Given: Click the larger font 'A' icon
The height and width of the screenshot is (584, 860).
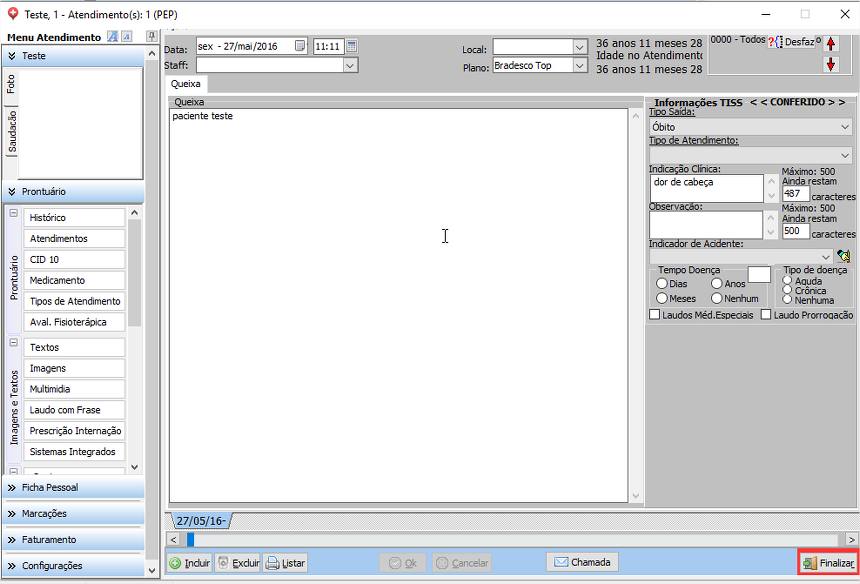Looking at the screenshot, I should (113, 37).
